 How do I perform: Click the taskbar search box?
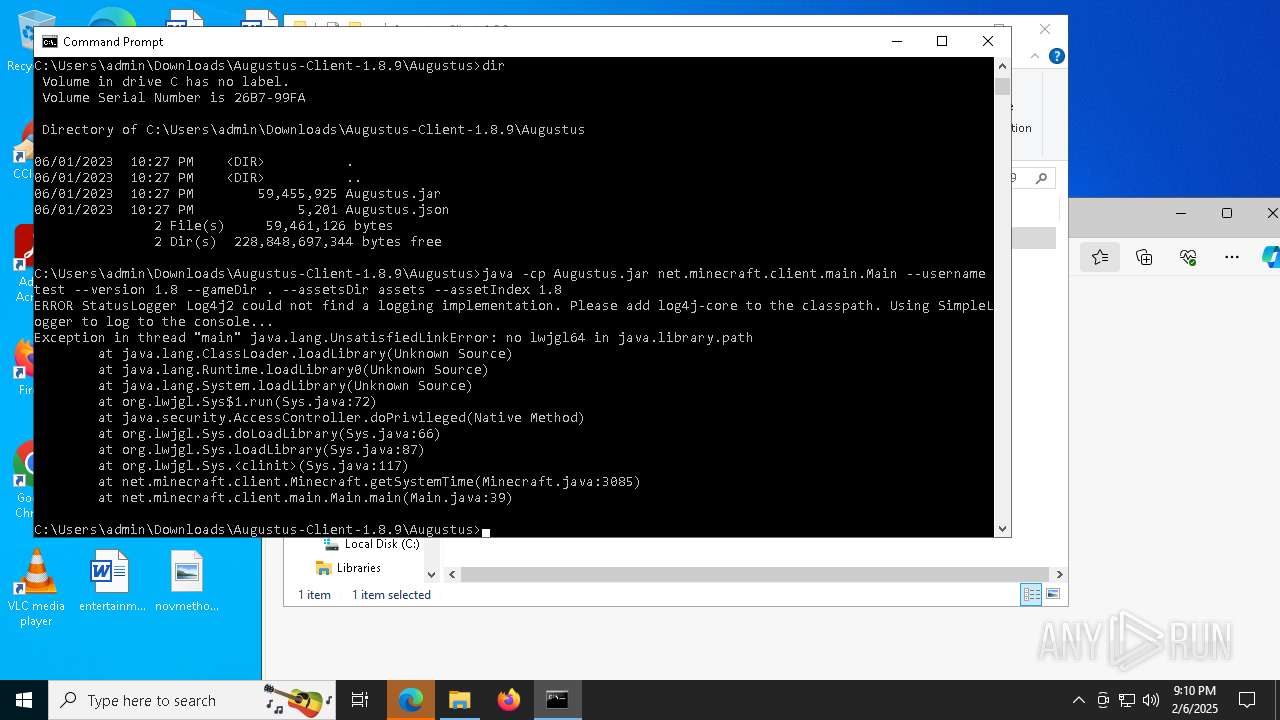point(192,700)
